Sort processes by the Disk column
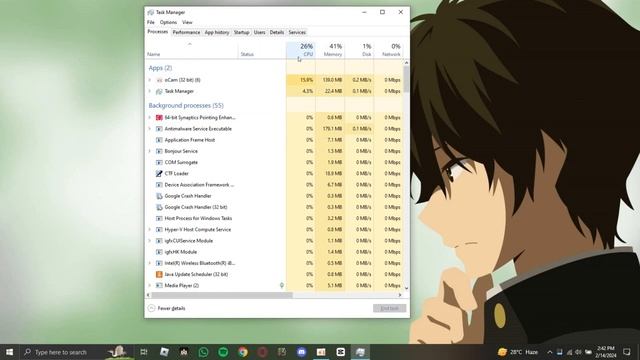 pyautogui.click(x=359, y=50)
